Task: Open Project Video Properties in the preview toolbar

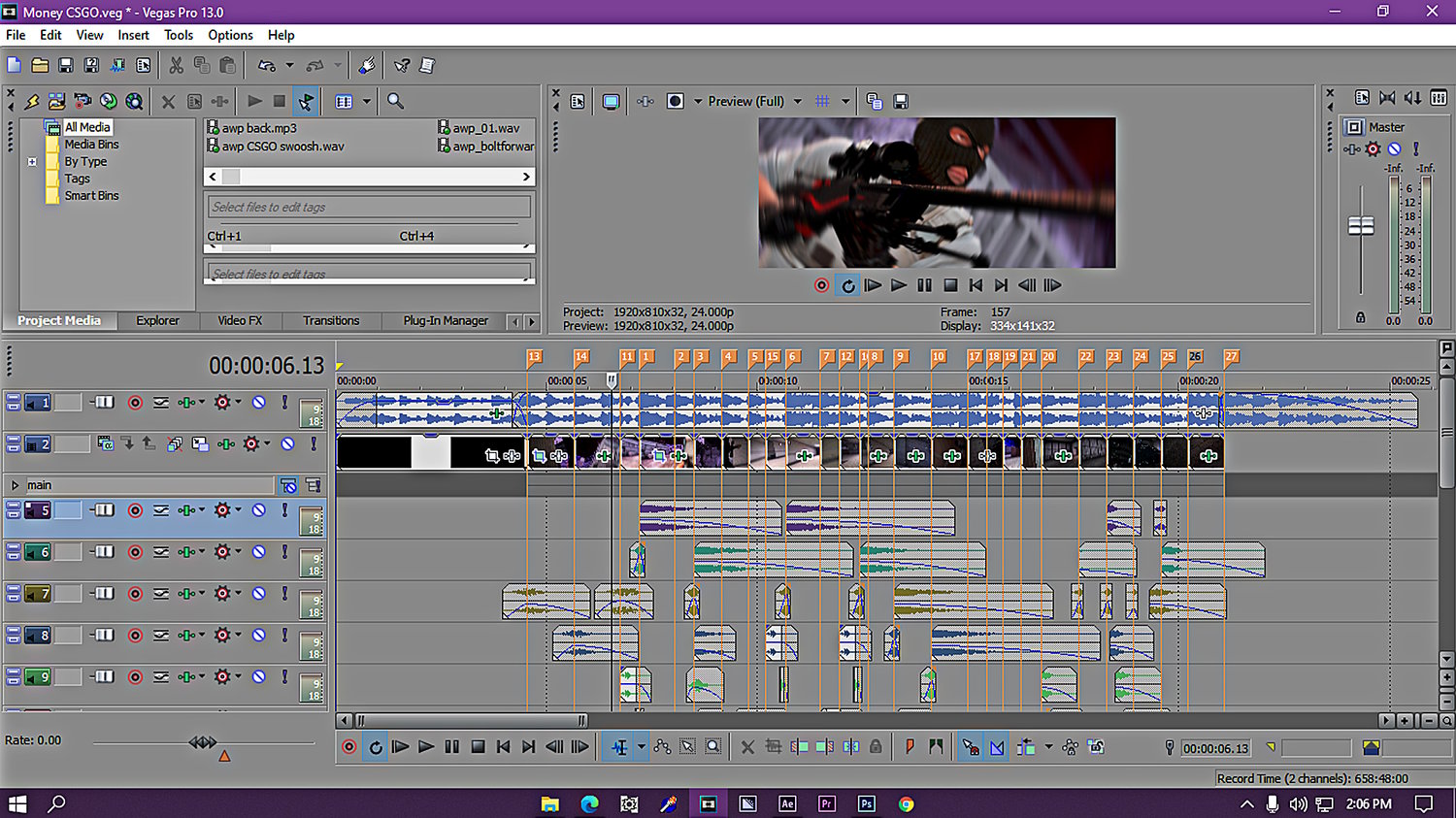Action: (x=578, y=101)
